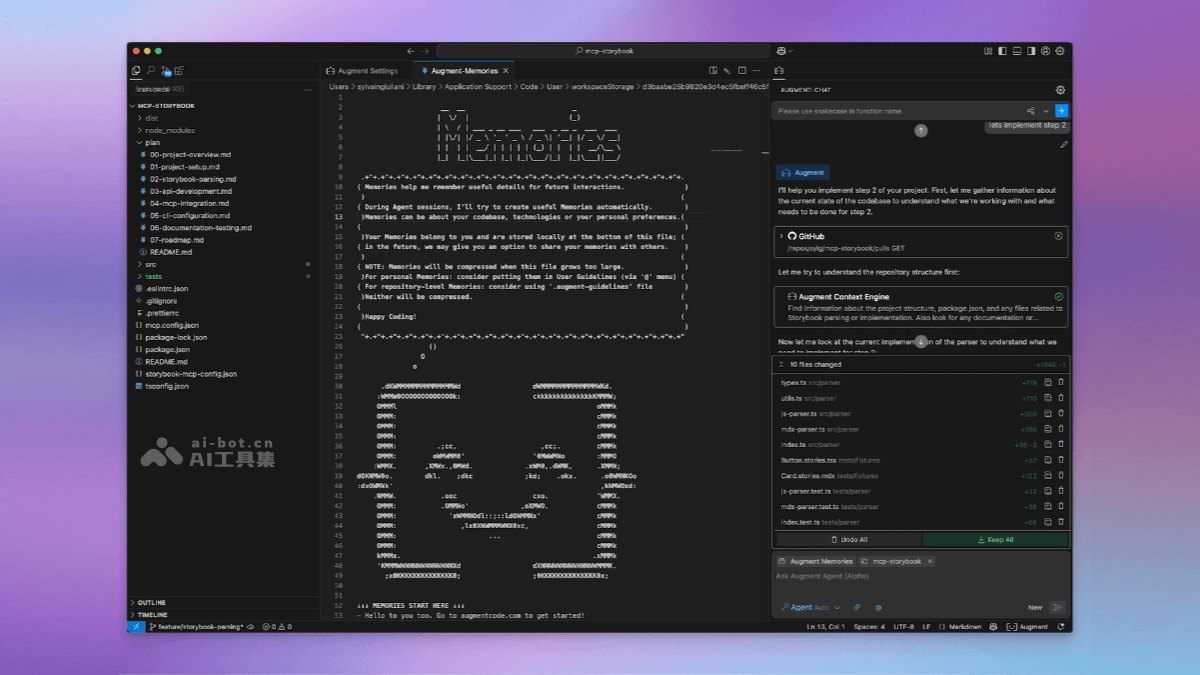Attach a file with the paperclip icon
1200x675 pixels.
click(x=857, y=607)
